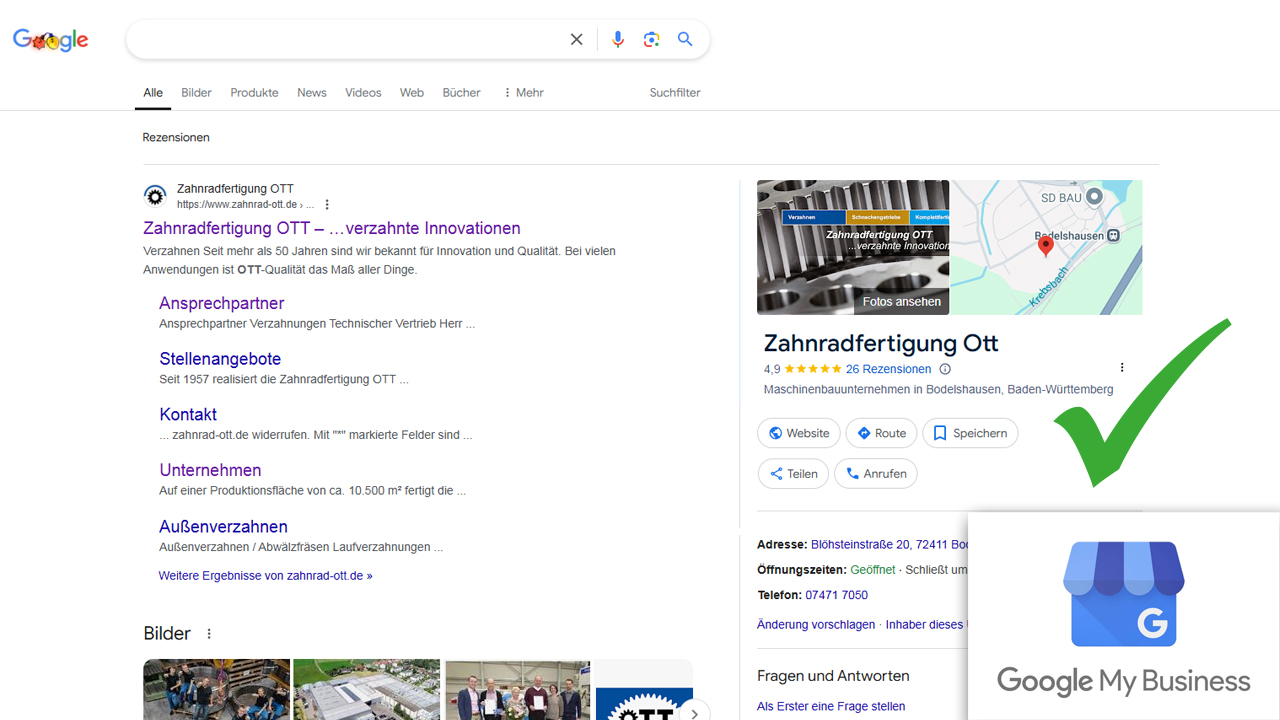The image size is (1280, 720).
Task: Click the Anrufen call button
Action: pyautogui.click(x=876, y=474)
